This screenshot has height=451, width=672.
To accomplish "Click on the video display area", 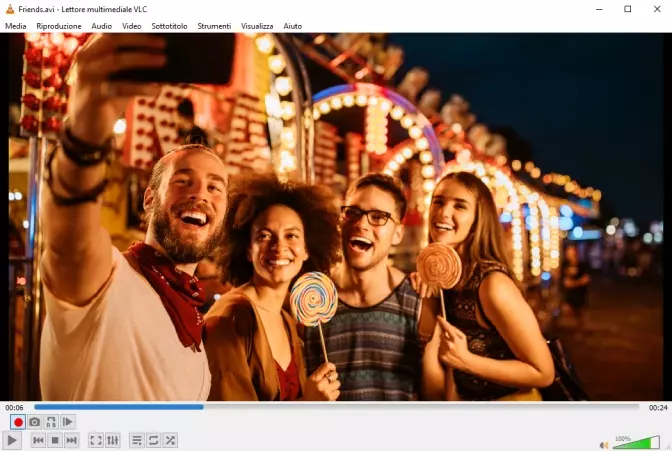I will (336, 217).
